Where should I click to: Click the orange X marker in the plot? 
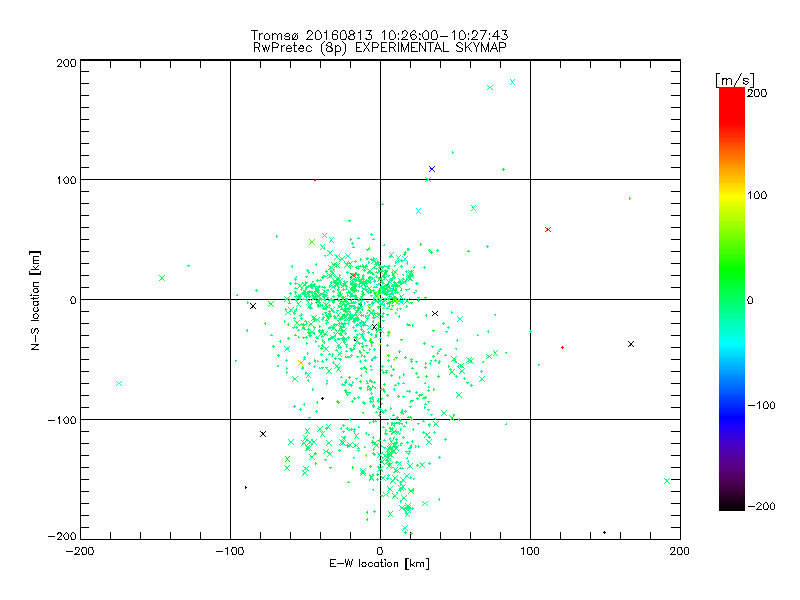click(x=301, y=363)
